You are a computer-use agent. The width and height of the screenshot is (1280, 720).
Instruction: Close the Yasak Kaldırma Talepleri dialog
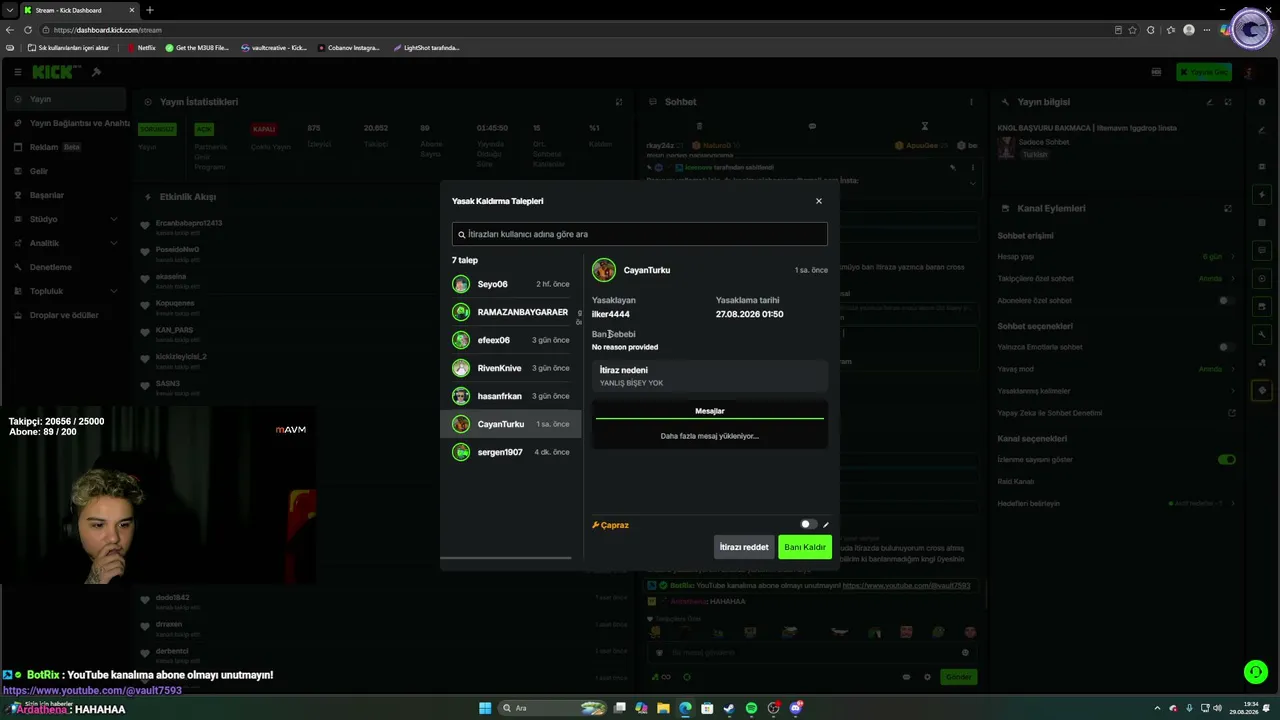tap(819, 201)
